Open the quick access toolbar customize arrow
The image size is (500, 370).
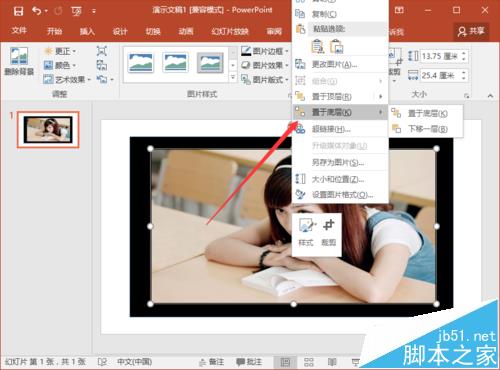tap(94, 11)
